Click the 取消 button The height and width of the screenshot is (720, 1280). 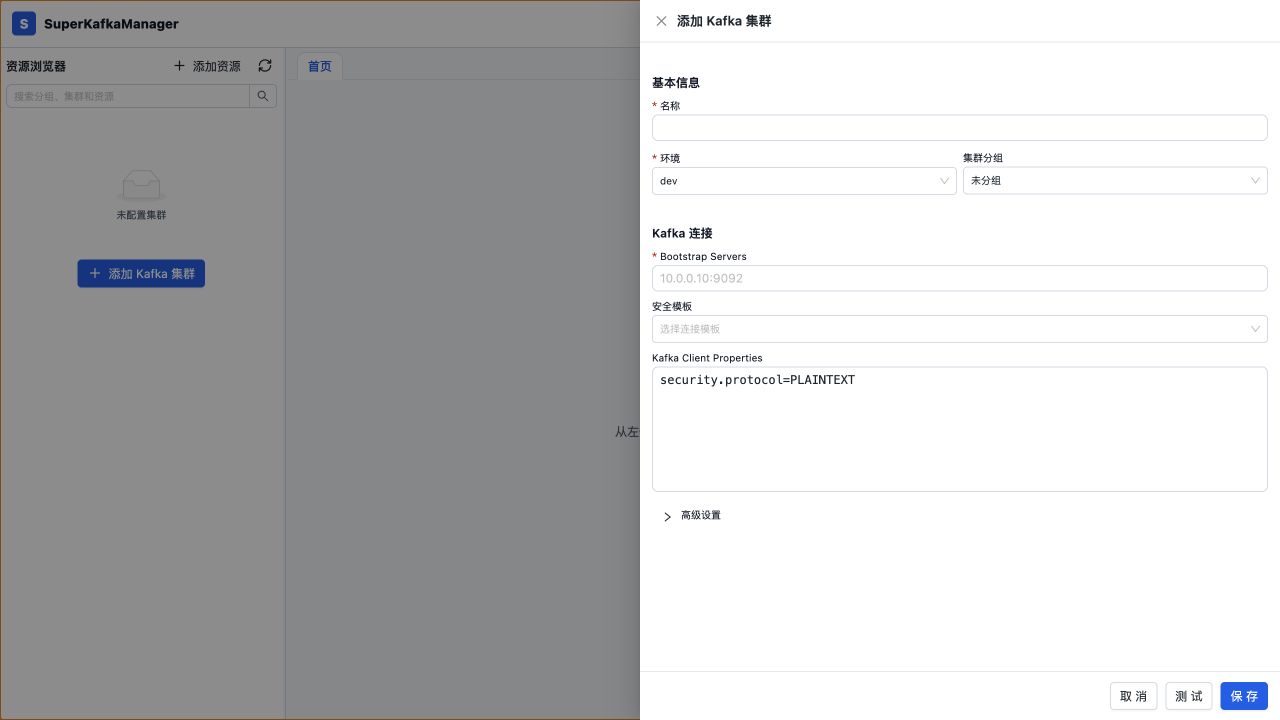[x=1134, y=696]
